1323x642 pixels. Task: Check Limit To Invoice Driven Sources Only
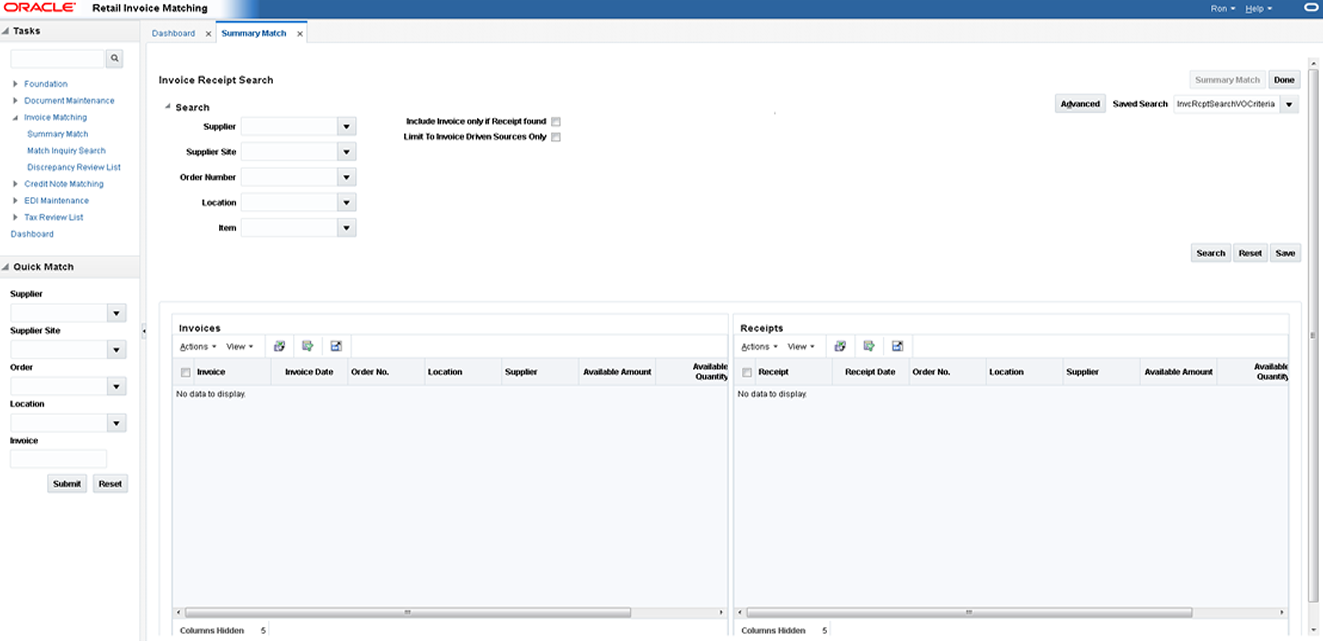click(556, 137)
